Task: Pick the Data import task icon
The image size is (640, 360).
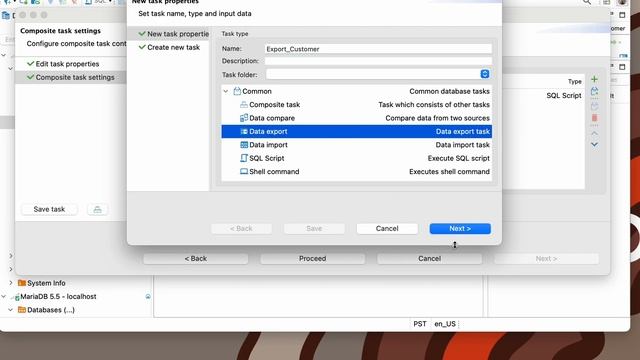Action: point(244,145)
